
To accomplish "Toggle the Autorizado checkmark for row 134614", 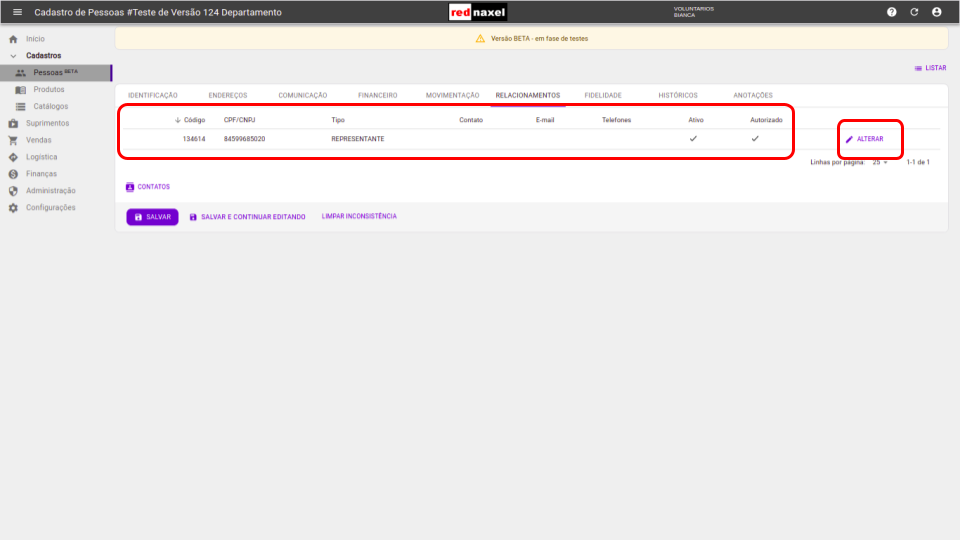I will click(x=755, y=138).
